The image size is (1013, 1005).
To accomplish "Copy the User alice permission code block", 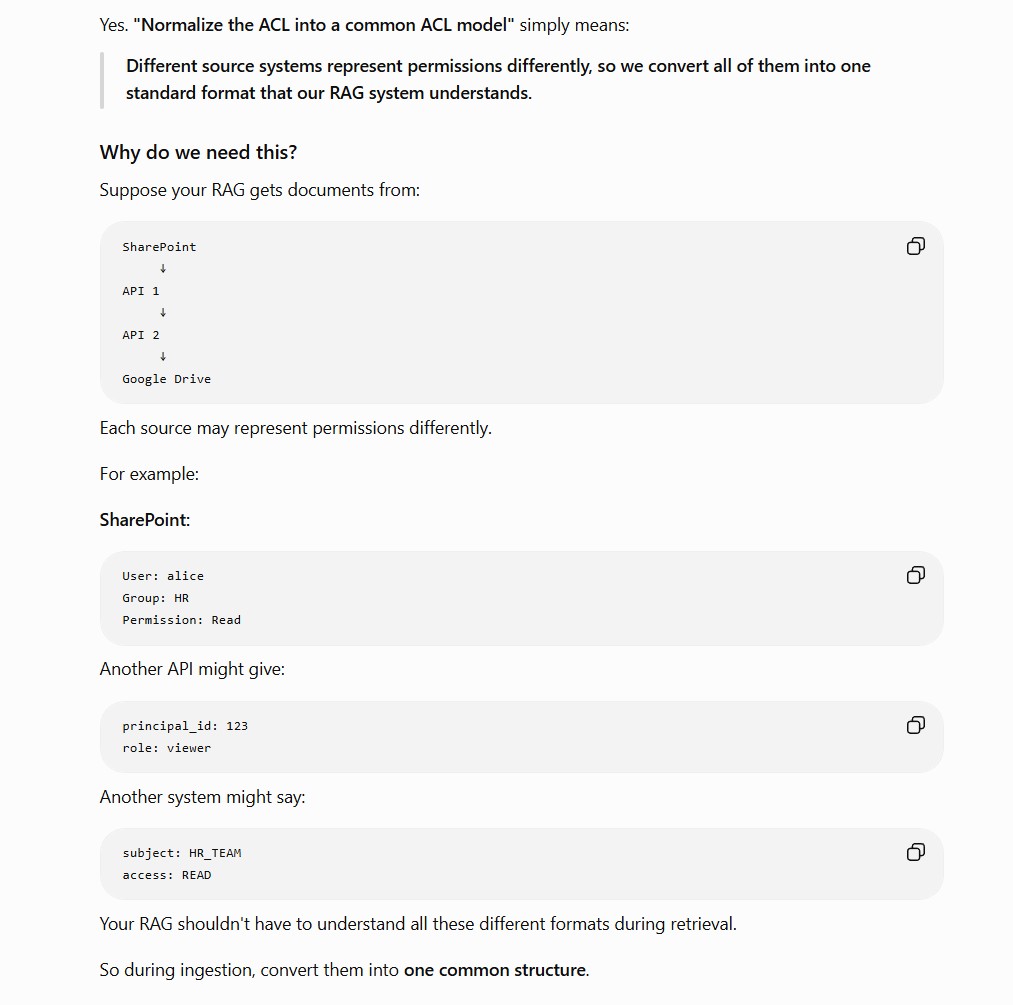I will pos(915,575).
